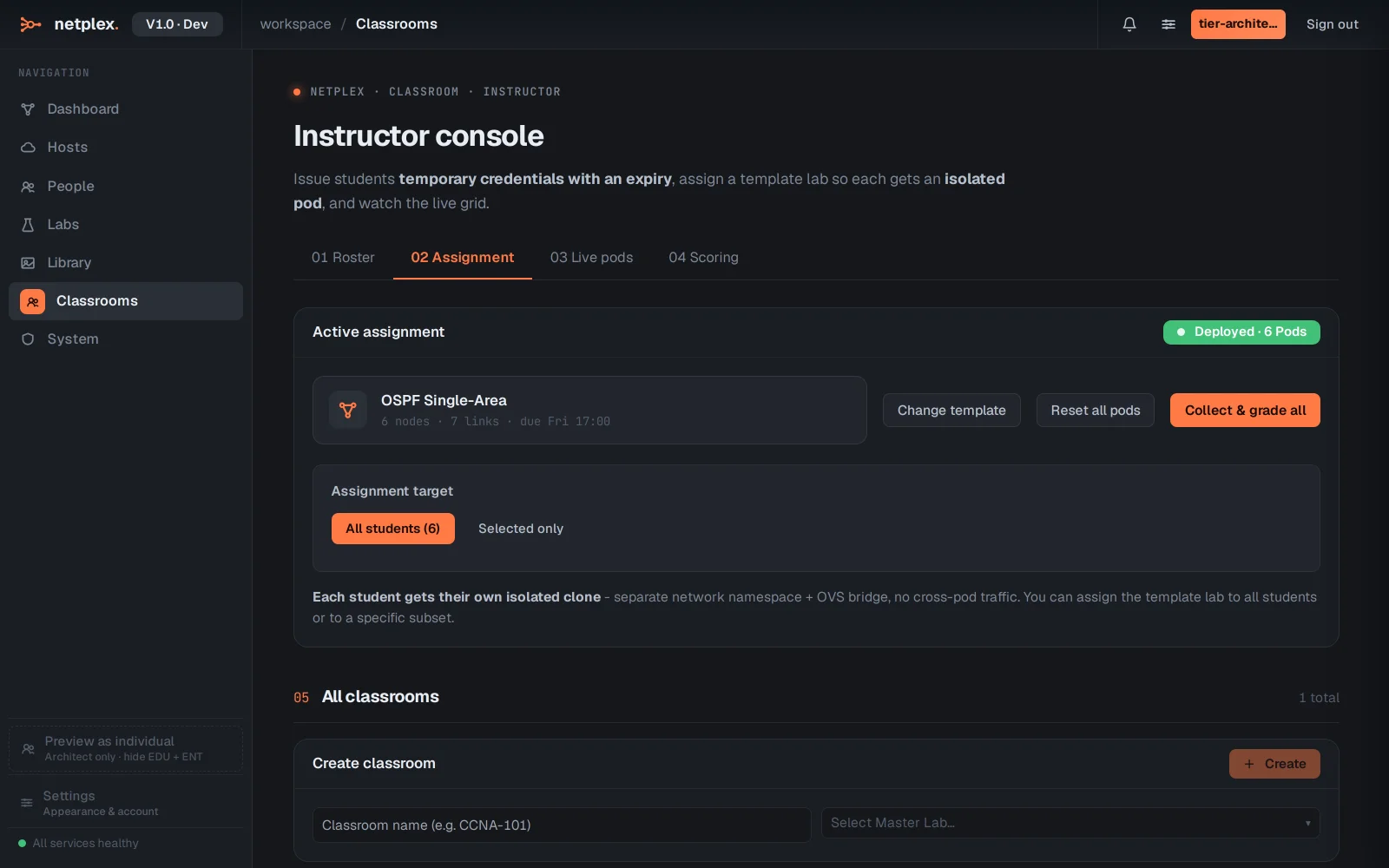The image size is (1389, 868).
Task: Click the Classroom name input field
Action: [562, 825]
